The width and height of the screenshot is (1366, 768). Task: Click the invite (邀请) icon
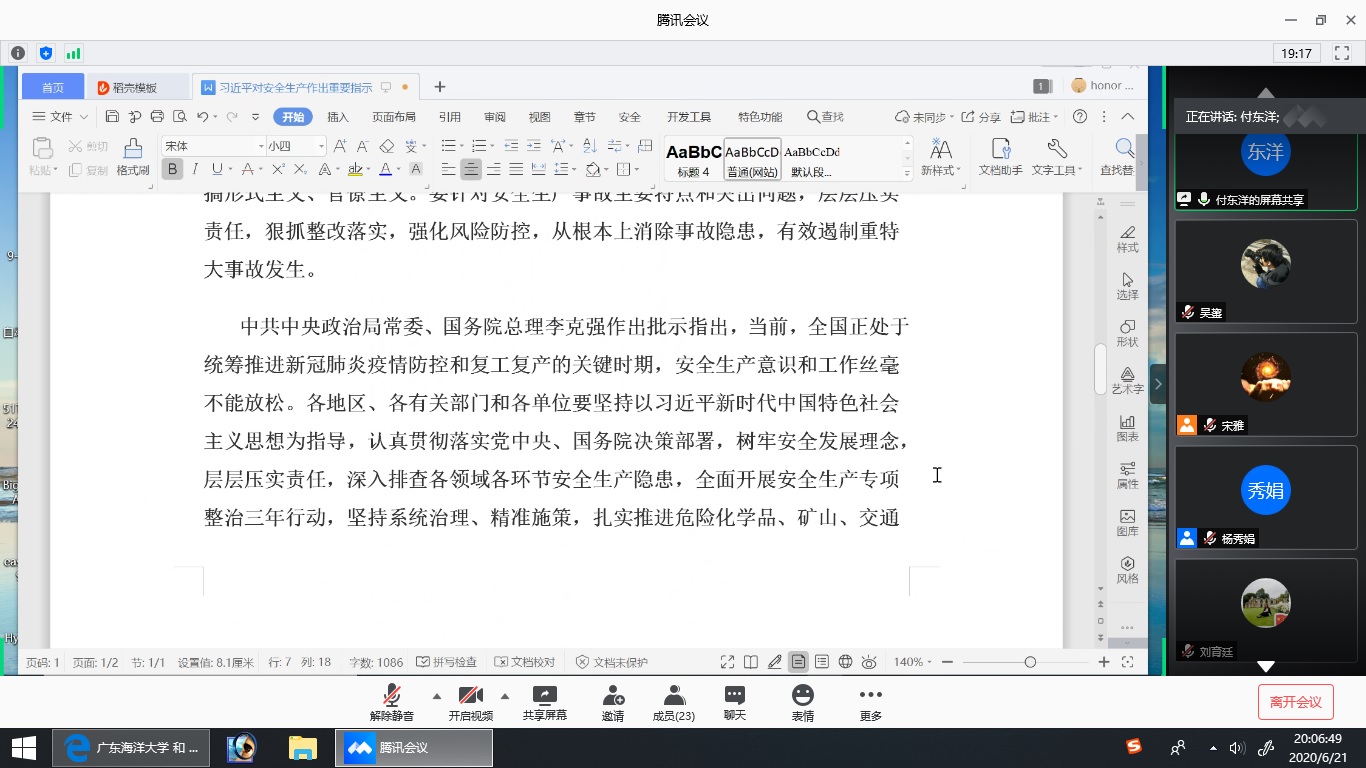(613, 696)
